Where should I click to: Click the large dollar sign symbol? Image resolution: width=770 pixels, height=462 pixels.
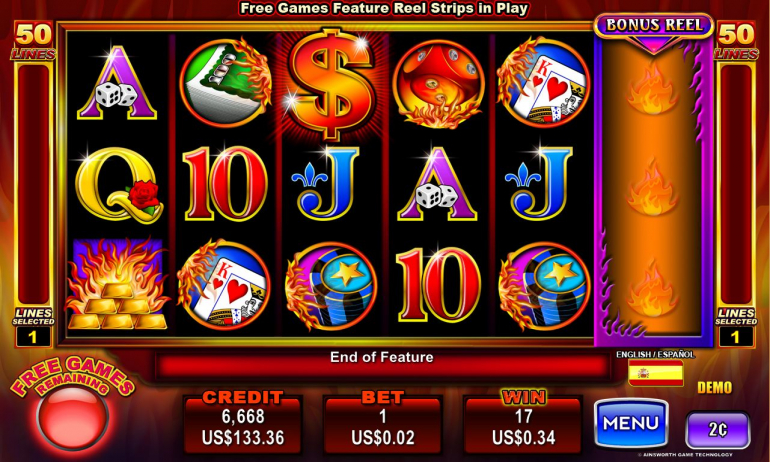(x=330, y=82)
